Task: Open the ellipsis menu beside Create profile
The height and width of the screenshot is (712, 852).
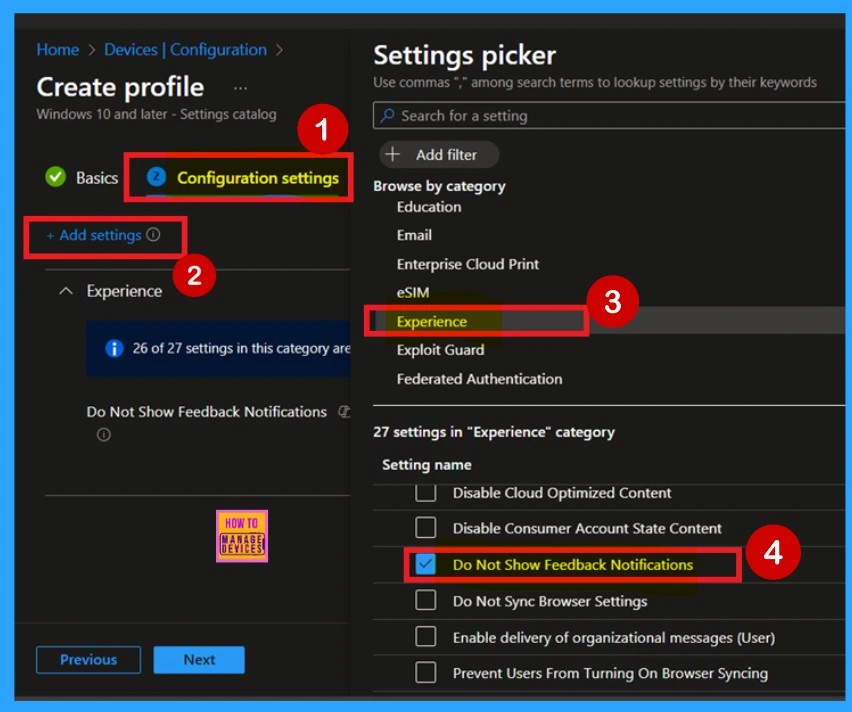Action: (240, 88)
